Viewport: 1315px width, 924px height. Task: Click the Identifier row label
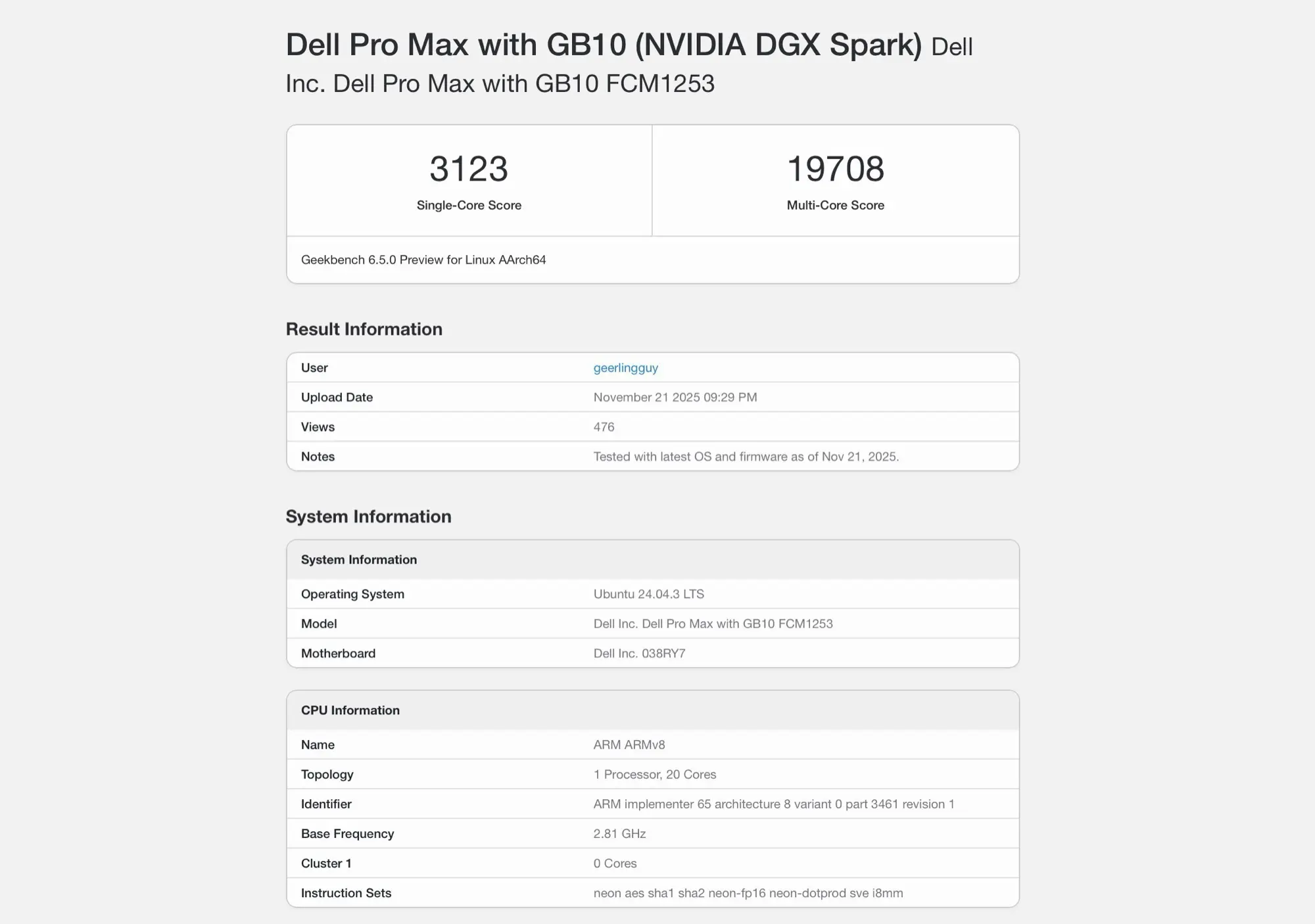[326, 804]
